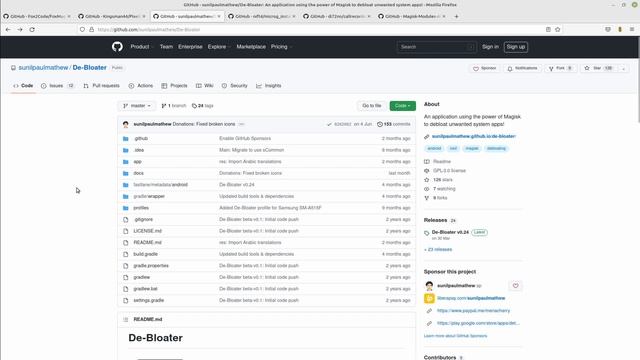Click the app folder icon

pyautogui.click(x=126, y=162)
